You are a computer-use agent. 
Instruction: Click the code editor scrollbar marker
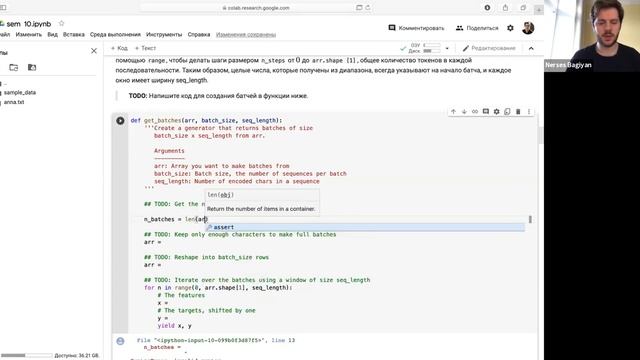[530, 220]
